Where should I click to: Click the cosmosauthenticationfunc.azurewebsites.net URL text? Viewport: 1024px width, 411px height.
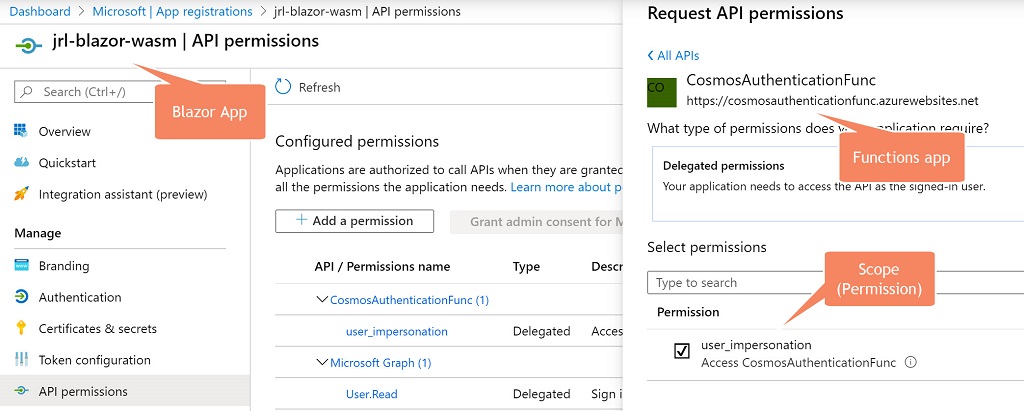click(832, 101)
